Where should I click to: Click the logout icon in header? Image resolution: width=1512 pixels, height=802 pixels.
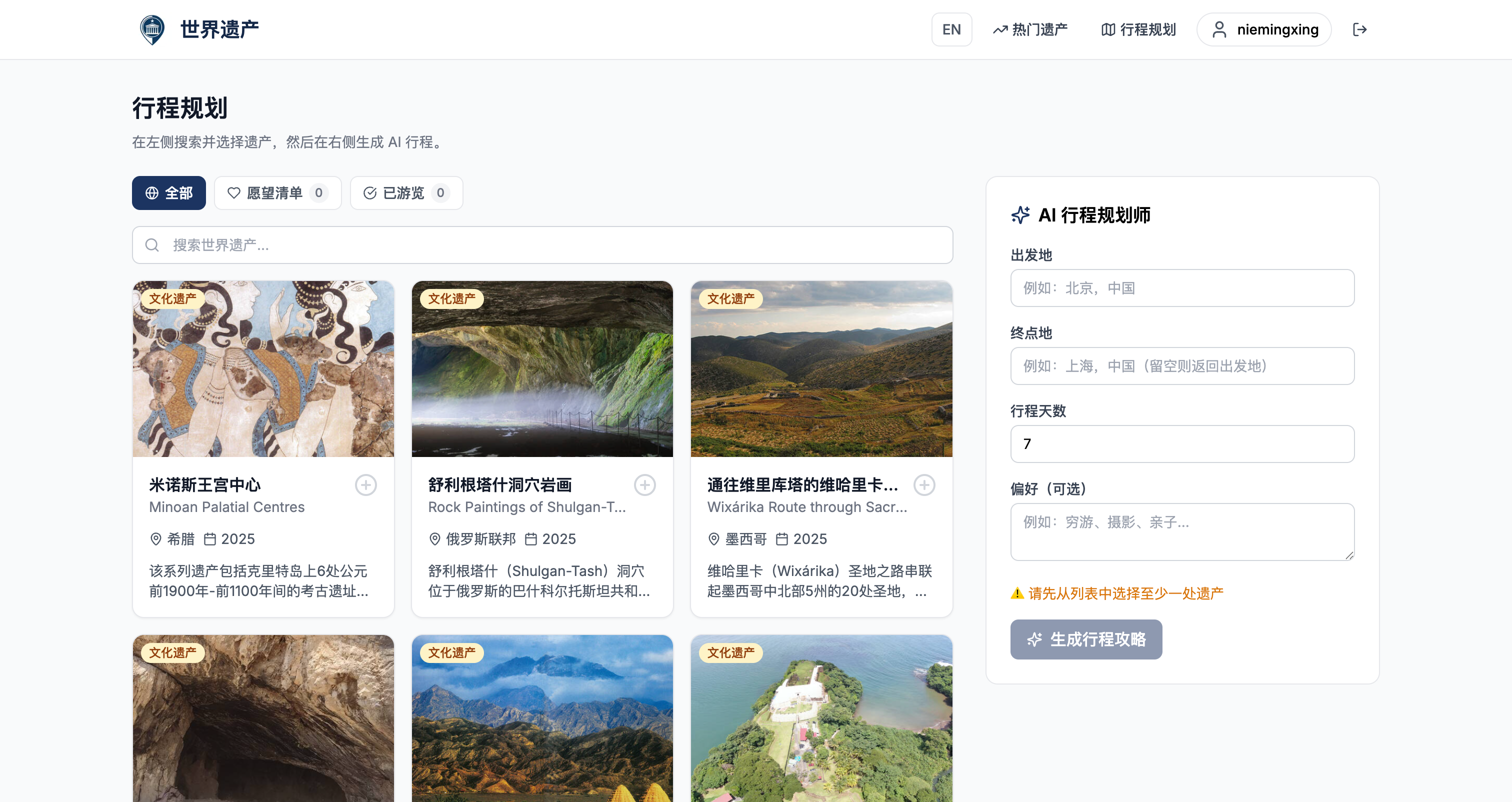(1359, 29)
